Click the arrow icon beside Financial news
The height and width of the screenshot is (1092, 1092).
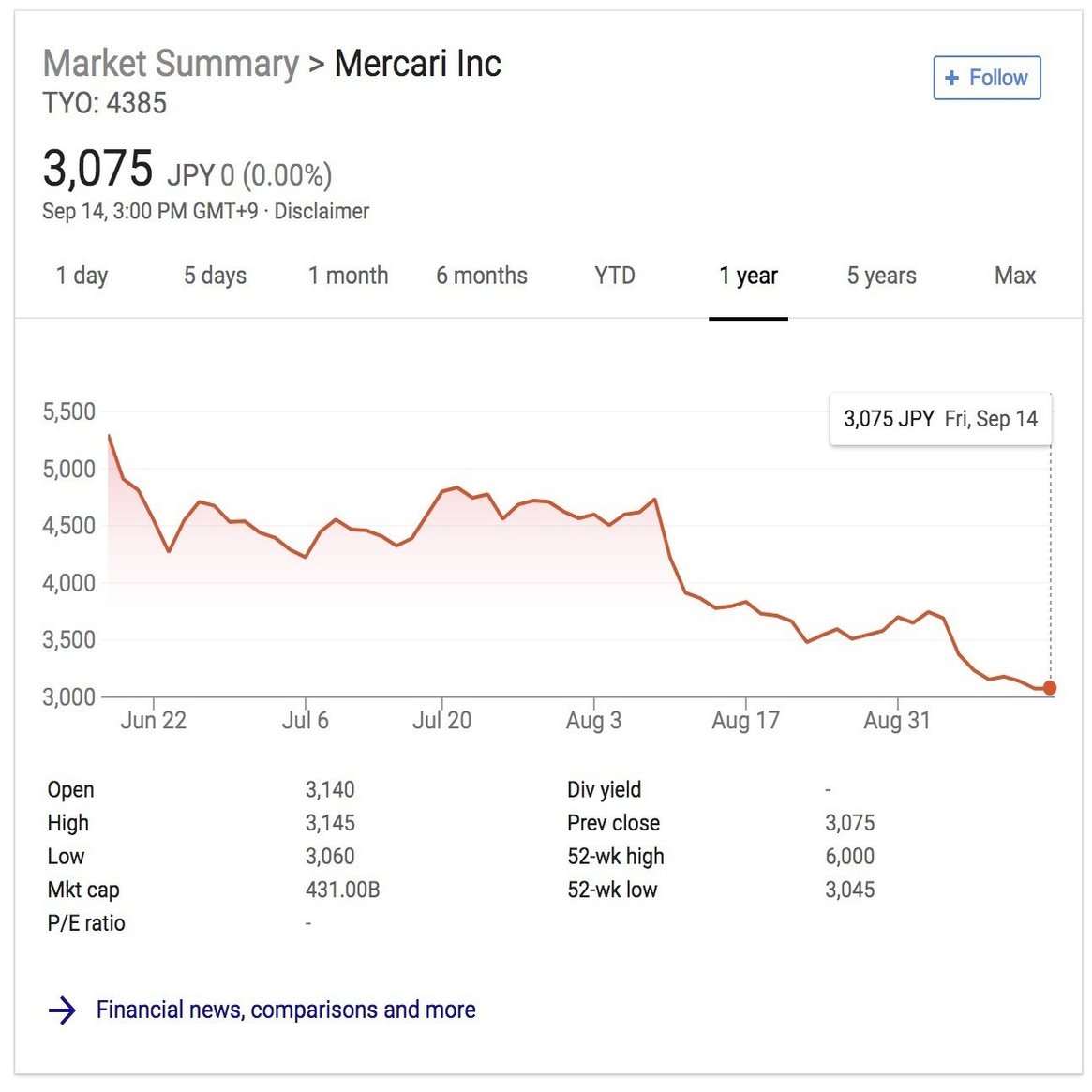(62, 1010)
